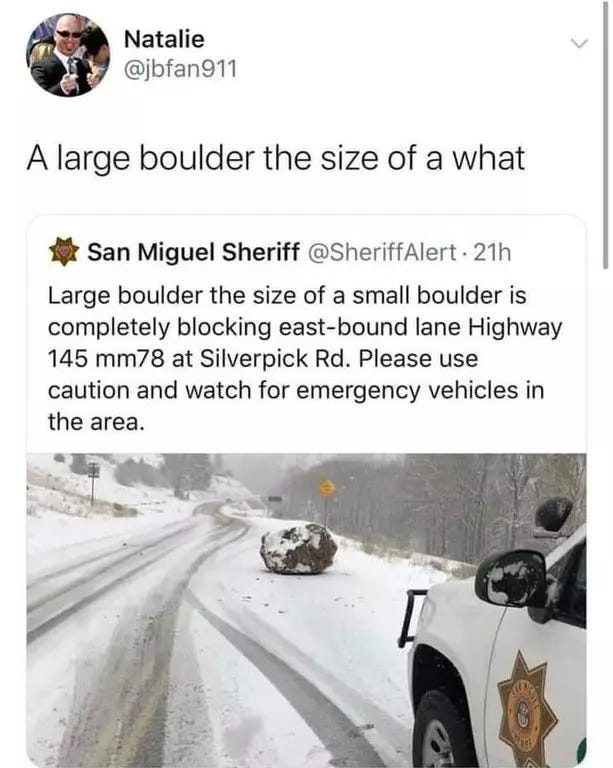Viewport: 613px width, 768px height.
Task: Open San Miguel Sheriff account name
Action: click(x=193, y=253)
